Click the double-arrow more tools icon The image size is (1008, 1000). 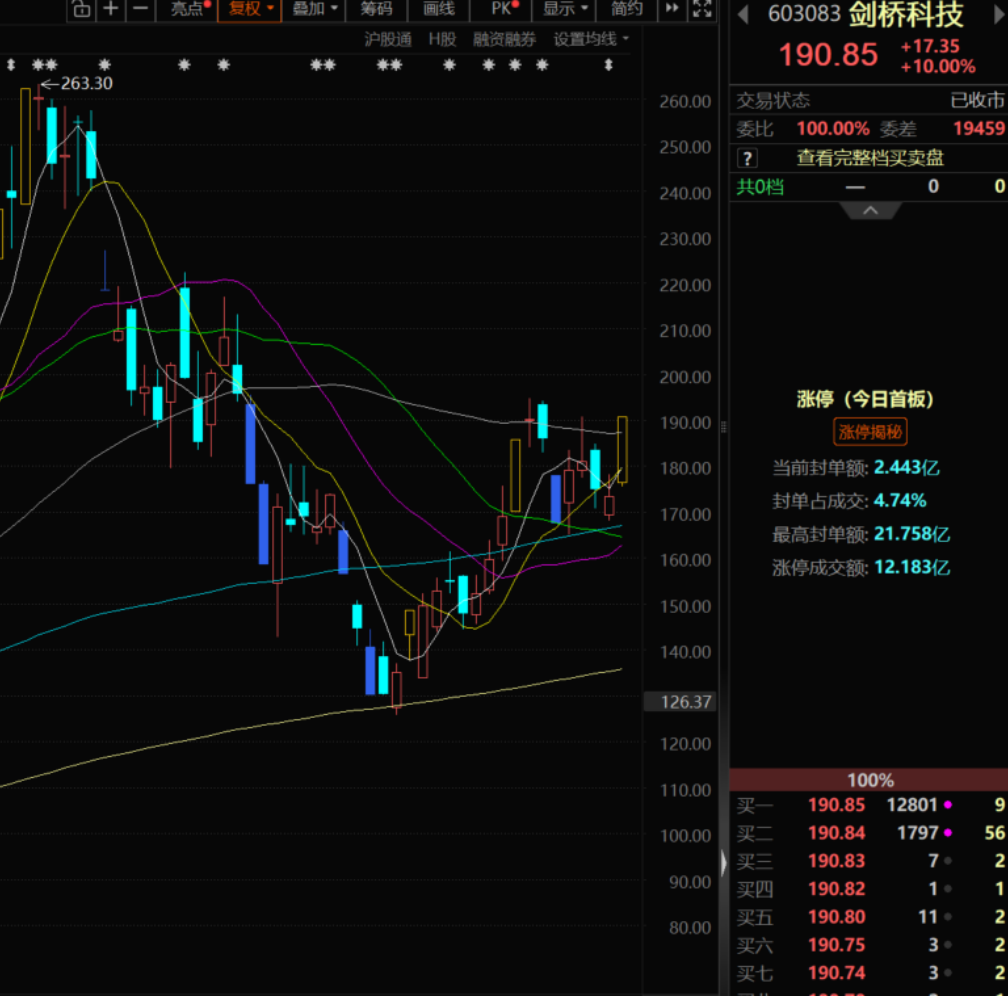coord(672,8)
